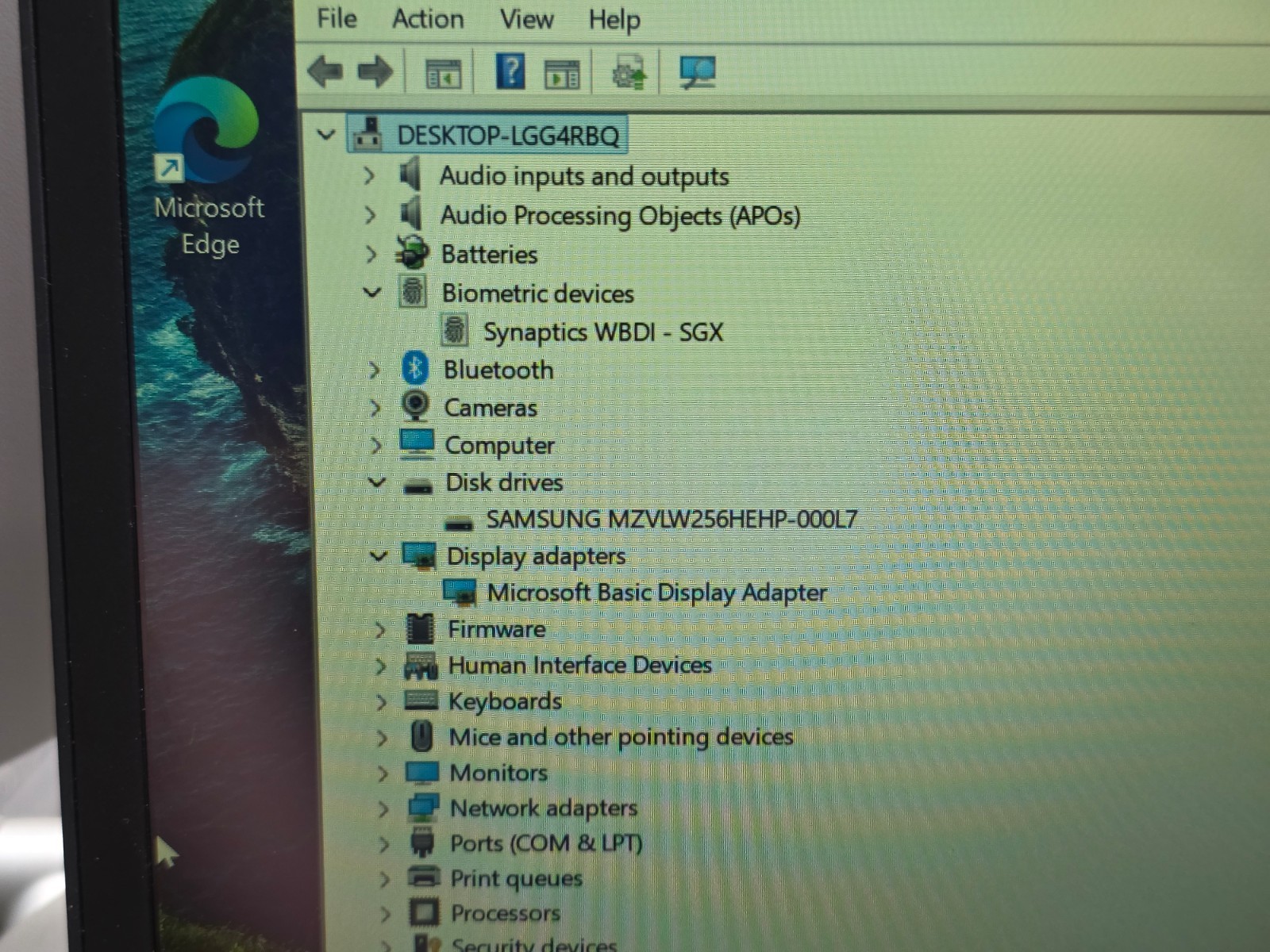Click the keyboard icon for Keyboards

point(421,701)
